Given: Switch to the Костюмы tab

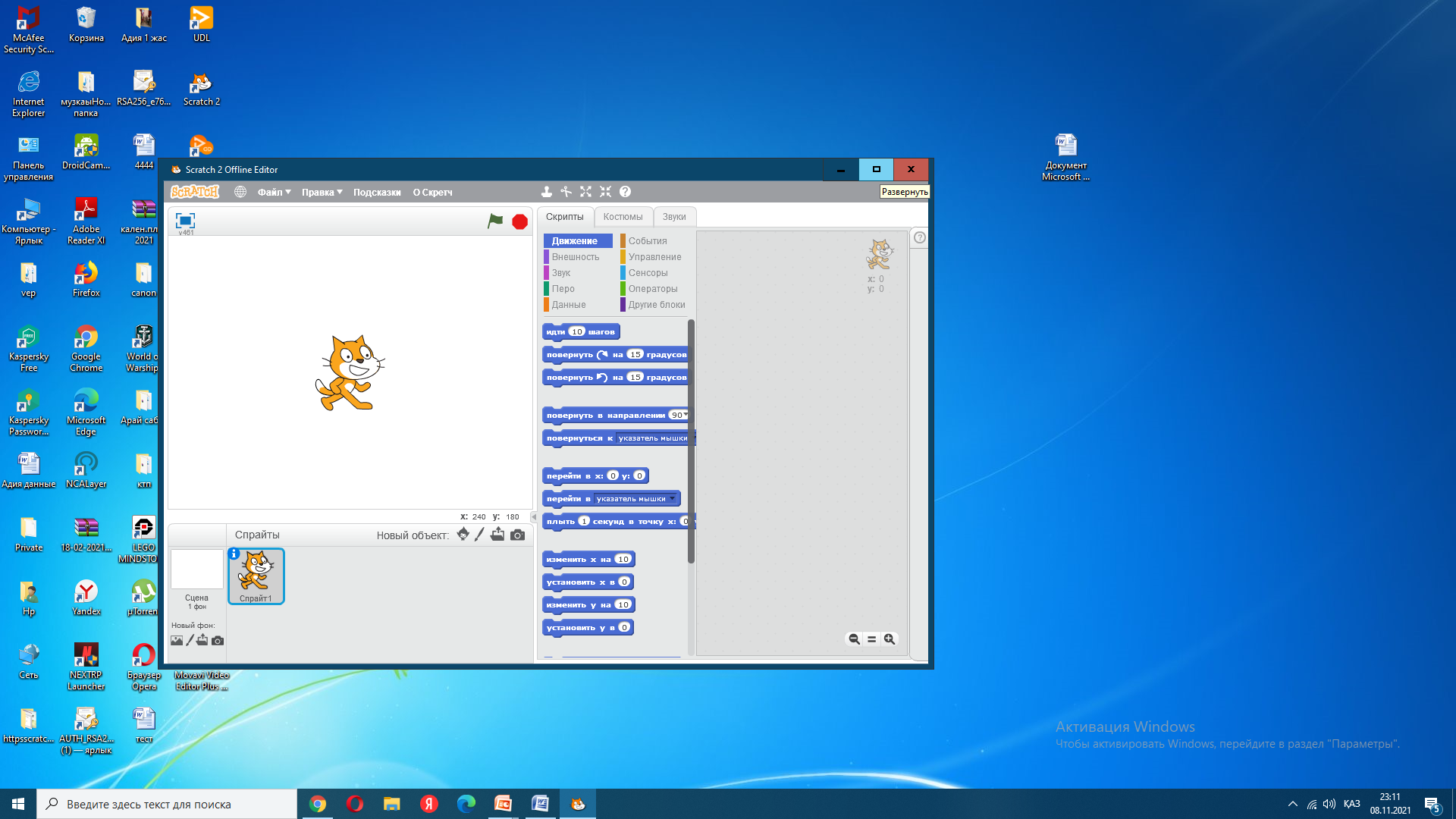Looking at the screenshot, I should click(x=623, y=217).
